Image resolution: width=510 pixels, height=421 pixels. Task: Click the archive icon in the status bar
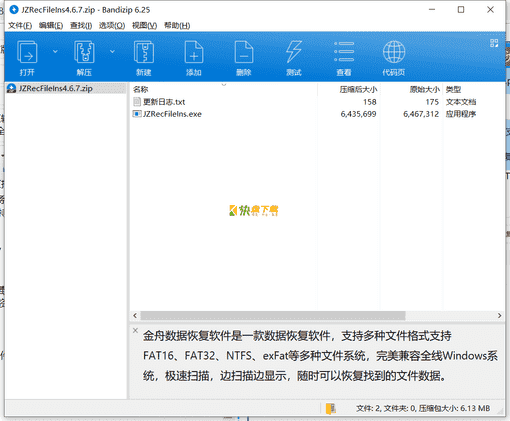click(331, 408)
